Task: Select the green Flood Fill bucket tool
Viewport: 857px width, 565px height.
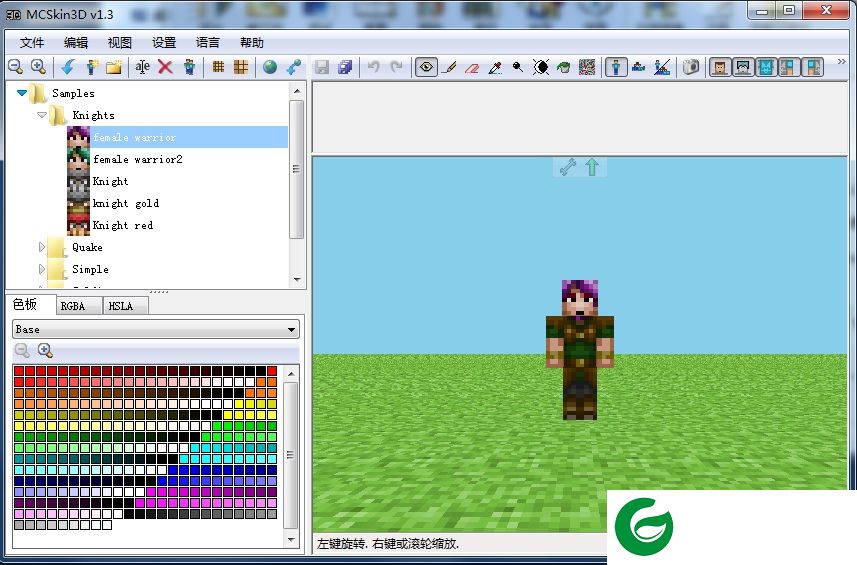Action: 563,67
